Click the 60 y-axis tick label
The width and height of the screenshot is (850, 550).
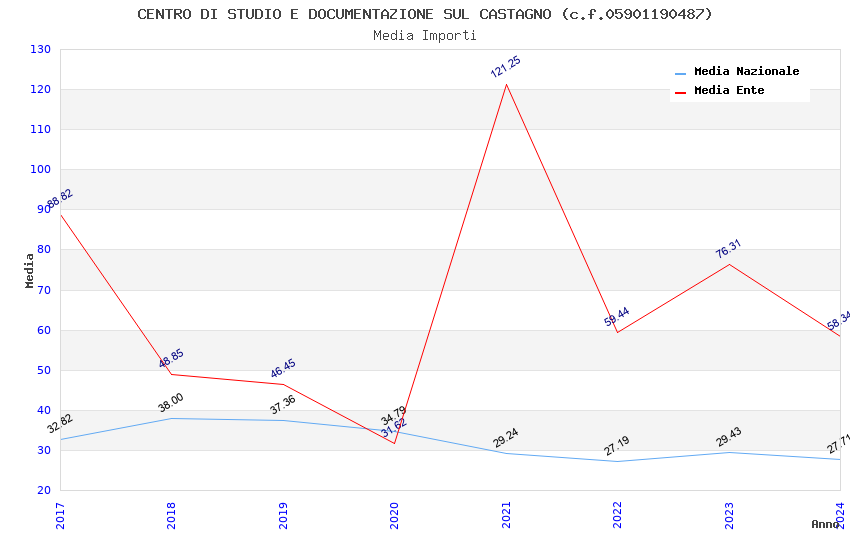[44, 331]
